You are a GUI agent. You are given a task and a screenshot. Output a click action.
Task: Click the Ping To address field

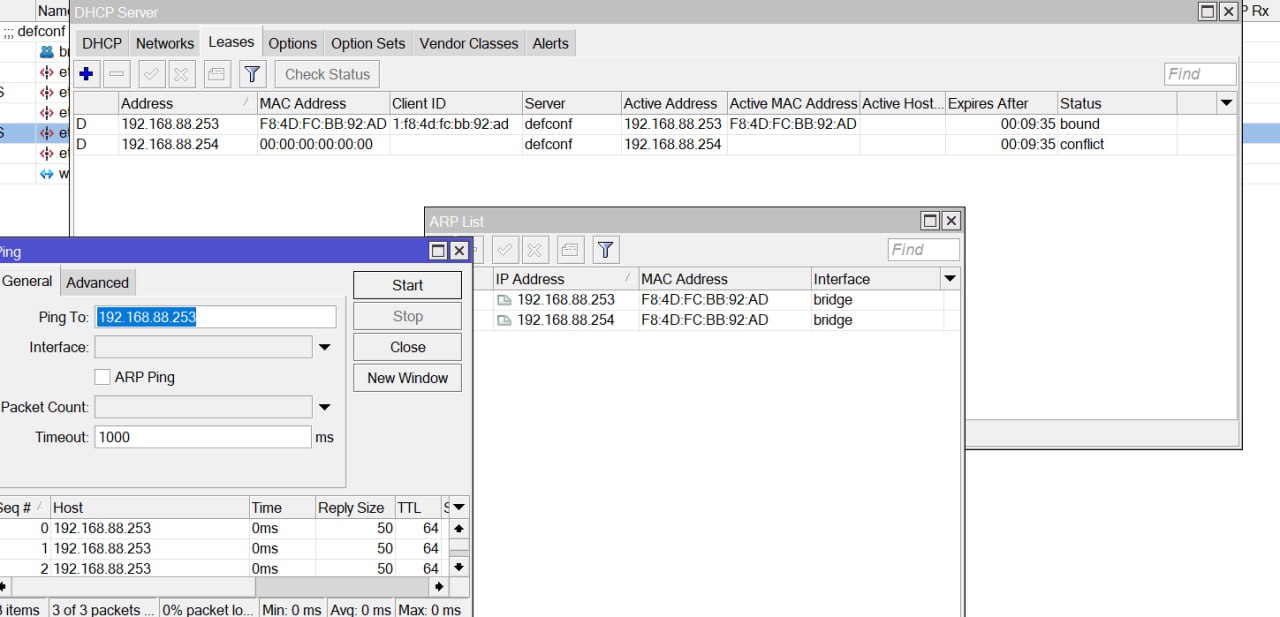tap(215, 317)
